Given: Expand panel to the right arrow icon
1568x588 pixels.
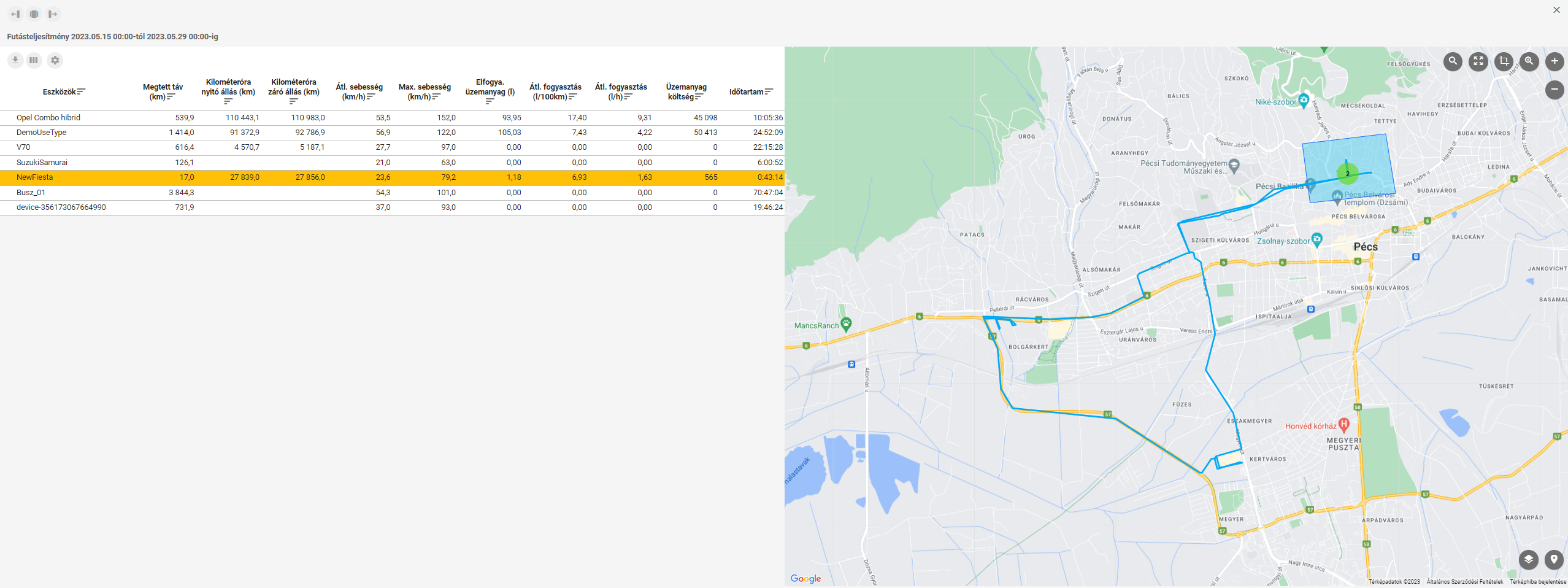Looking at the screenshot, I should pyautogui.click(x=53, y=14).
